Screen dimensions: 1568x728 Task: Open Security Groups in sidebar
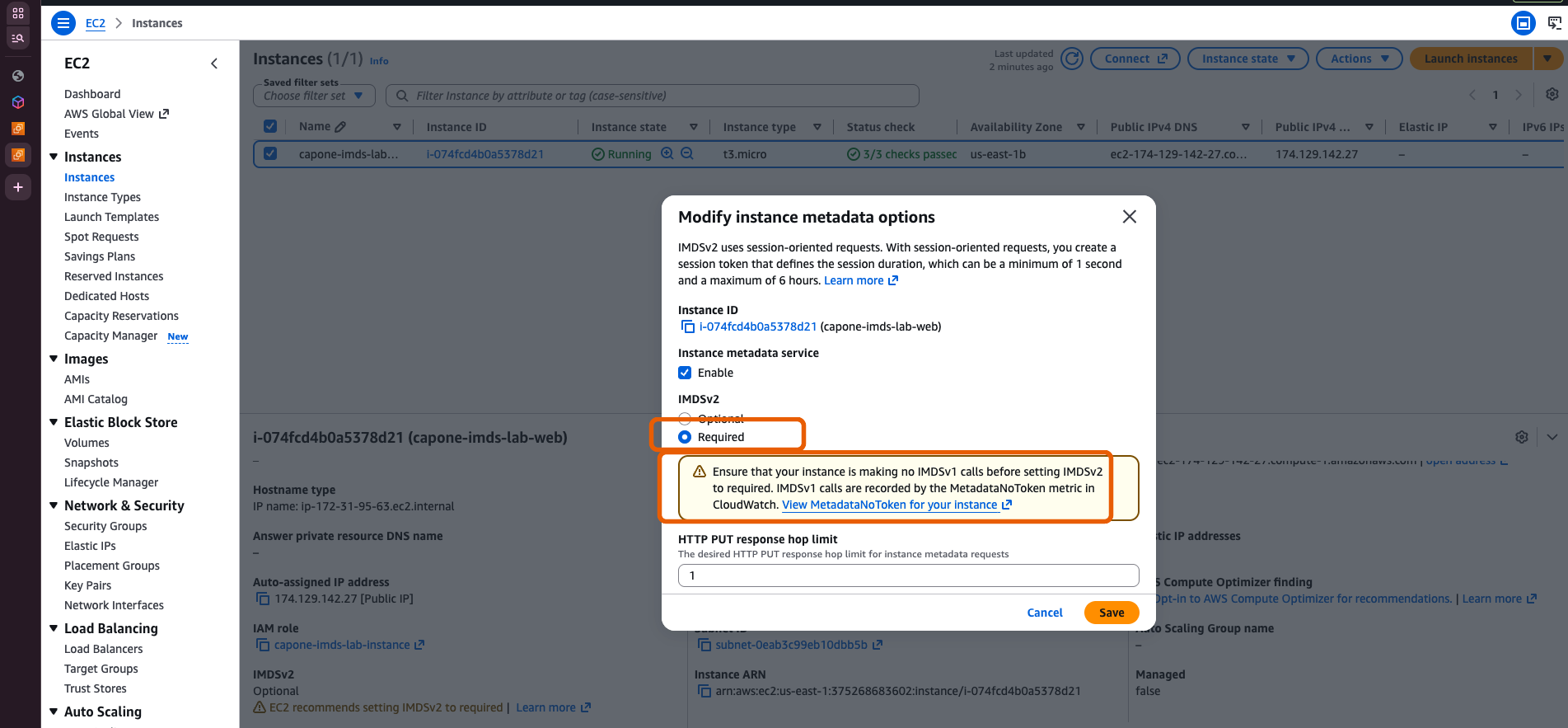[x=105, y=526]
